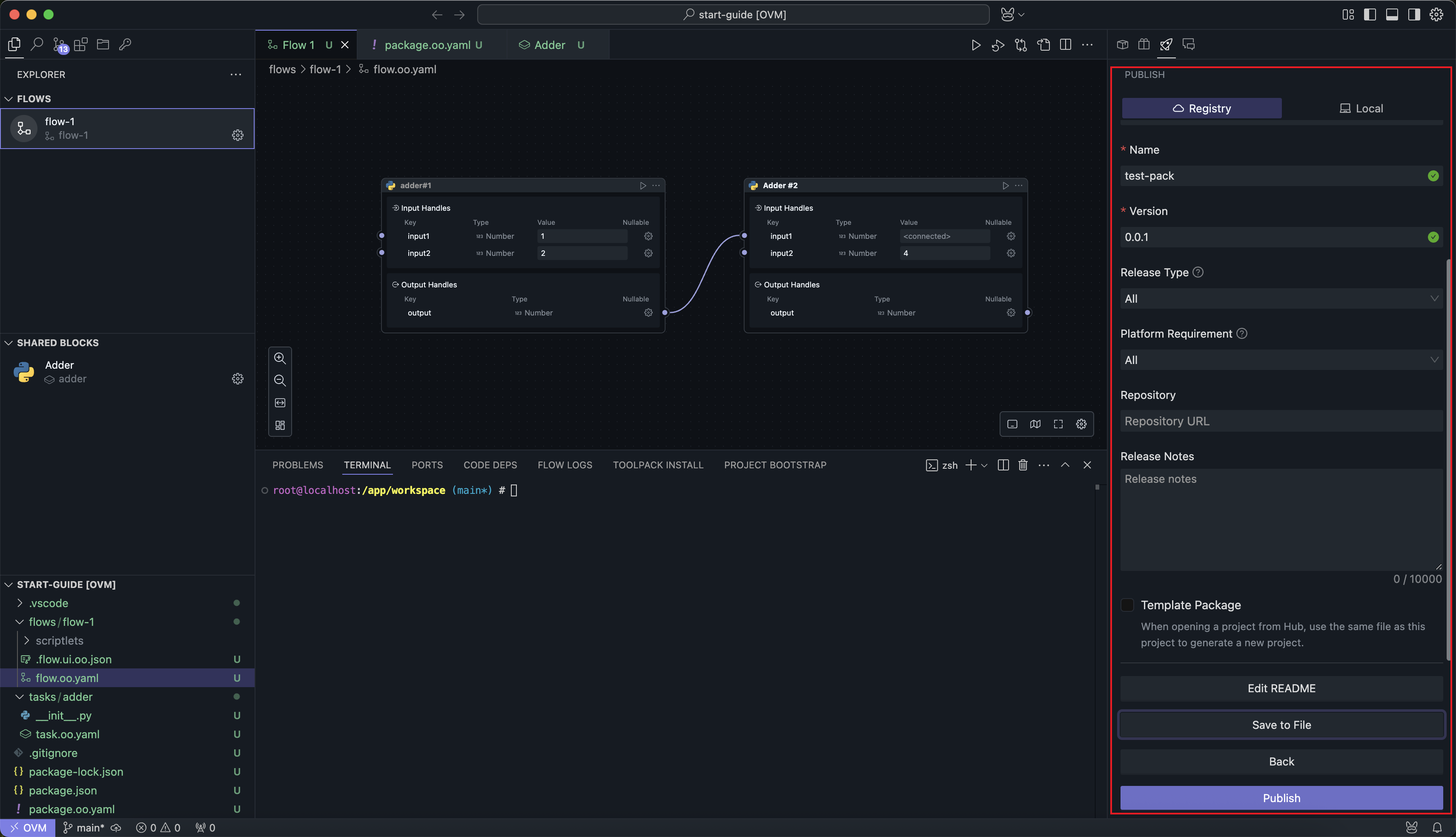Kill terminal with the trash icon
The image size is (1456, 837).
1023,465
